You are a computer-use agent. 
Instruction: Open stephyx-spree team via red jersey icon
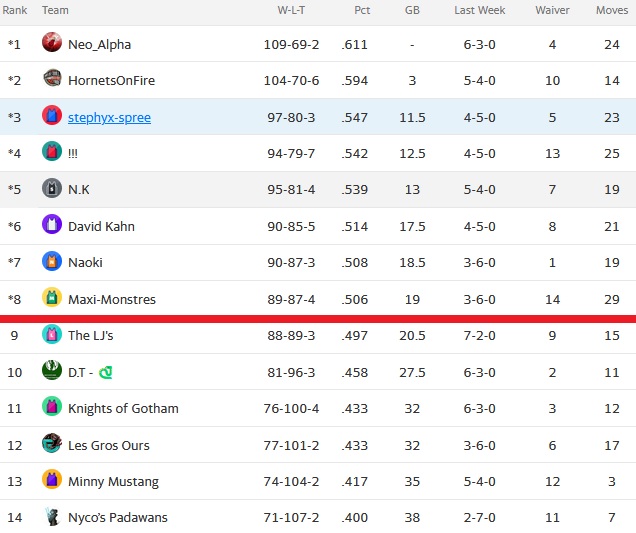pos(52,115)
